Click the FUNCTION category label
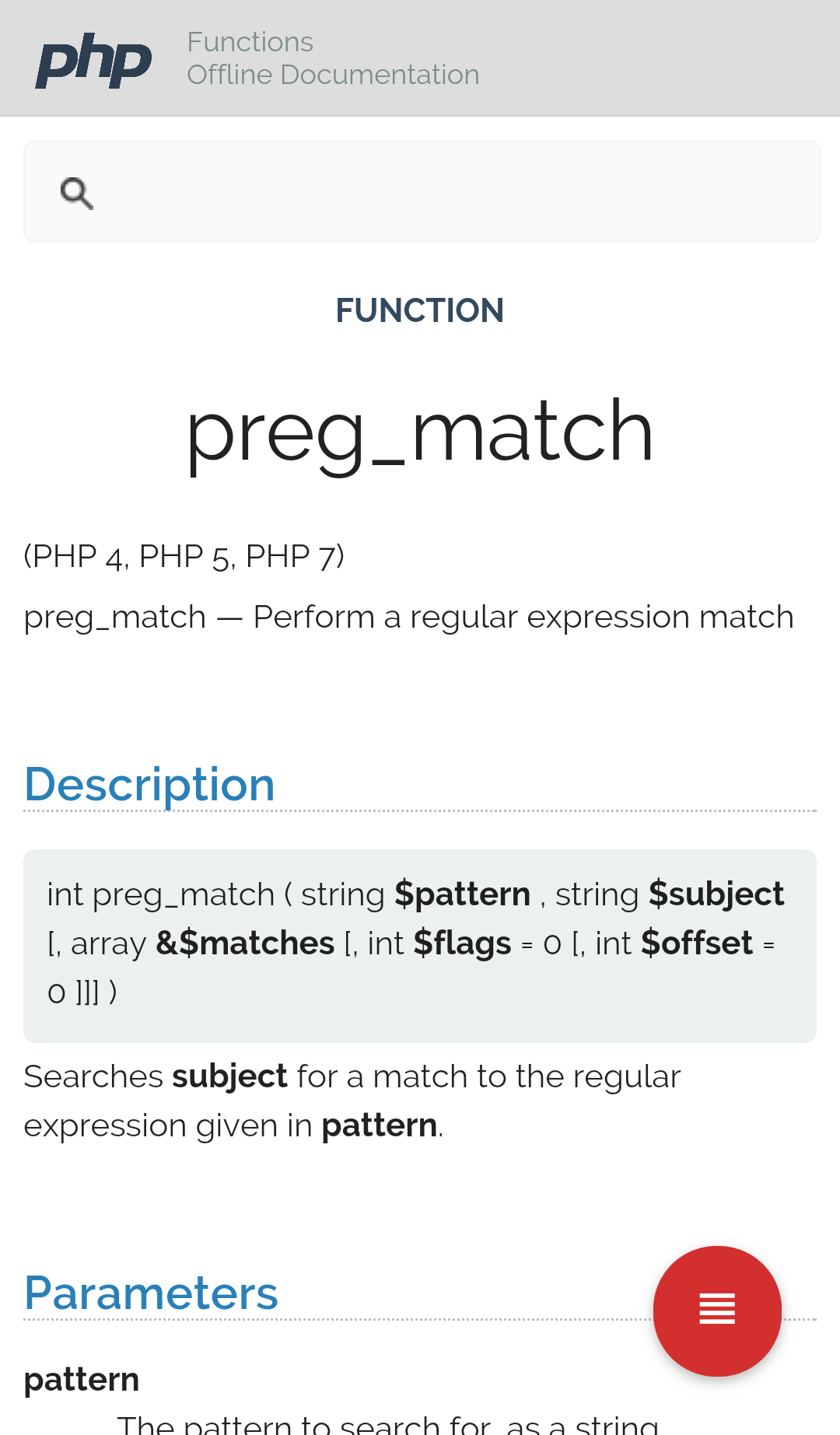 pos(420,310)
